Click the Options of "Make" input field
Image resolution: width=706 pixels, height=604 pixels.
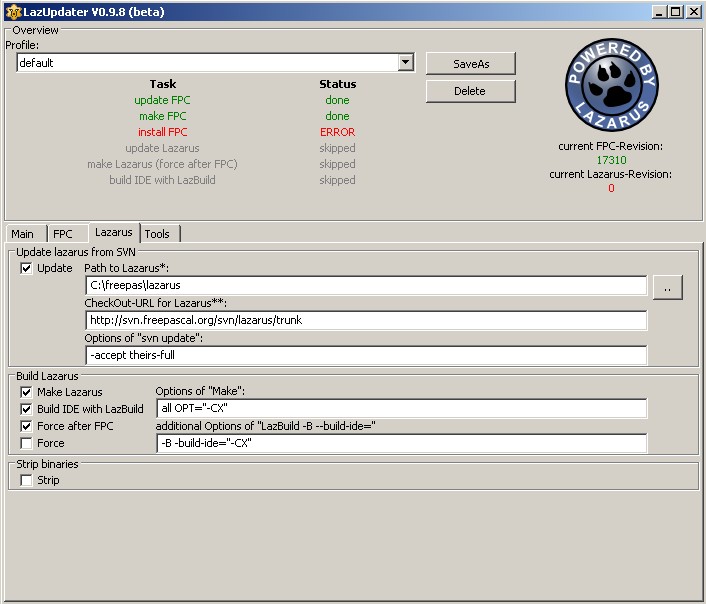[x=401, y=408]
